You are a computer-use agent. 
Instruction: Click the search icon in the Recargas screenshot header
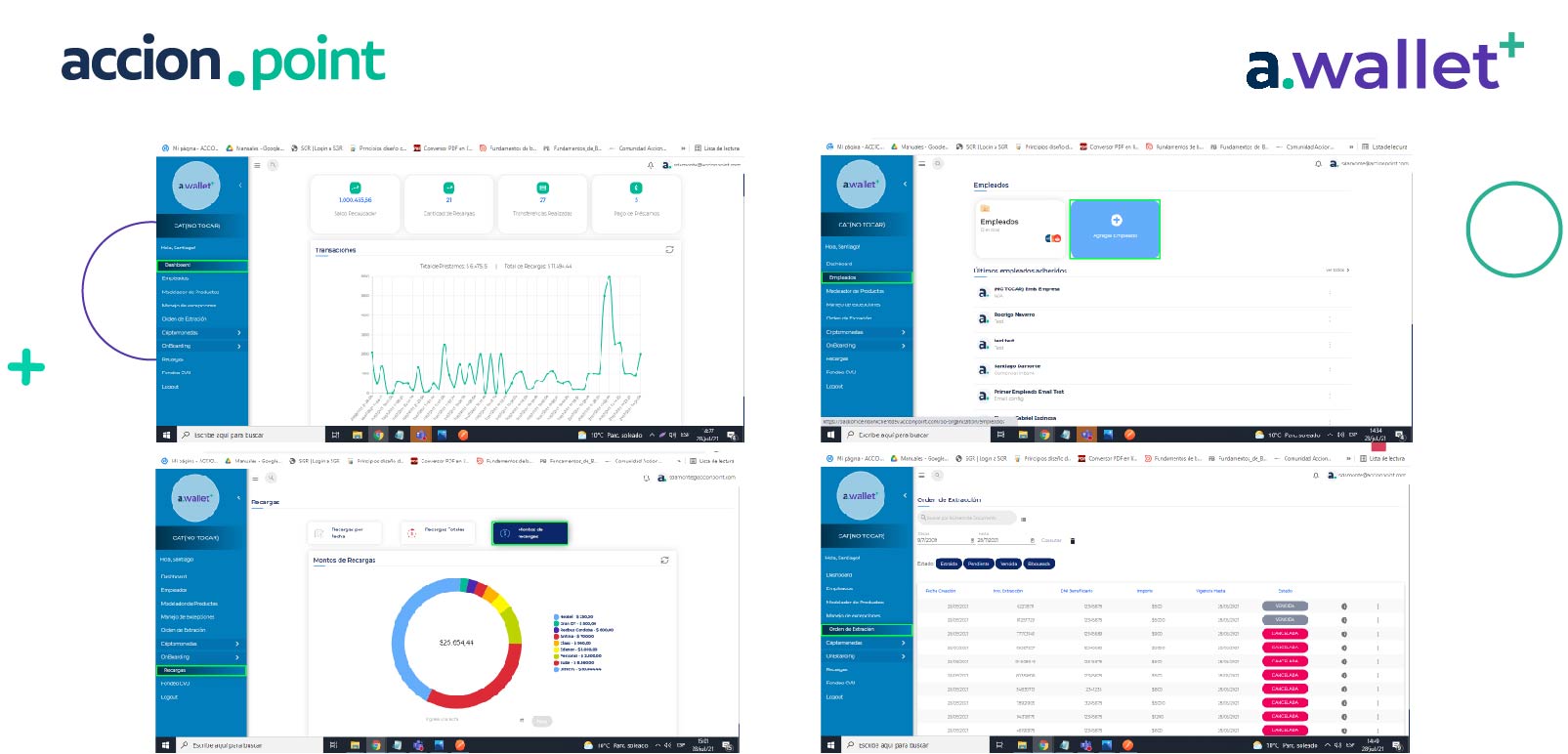(x=271, y=478)
